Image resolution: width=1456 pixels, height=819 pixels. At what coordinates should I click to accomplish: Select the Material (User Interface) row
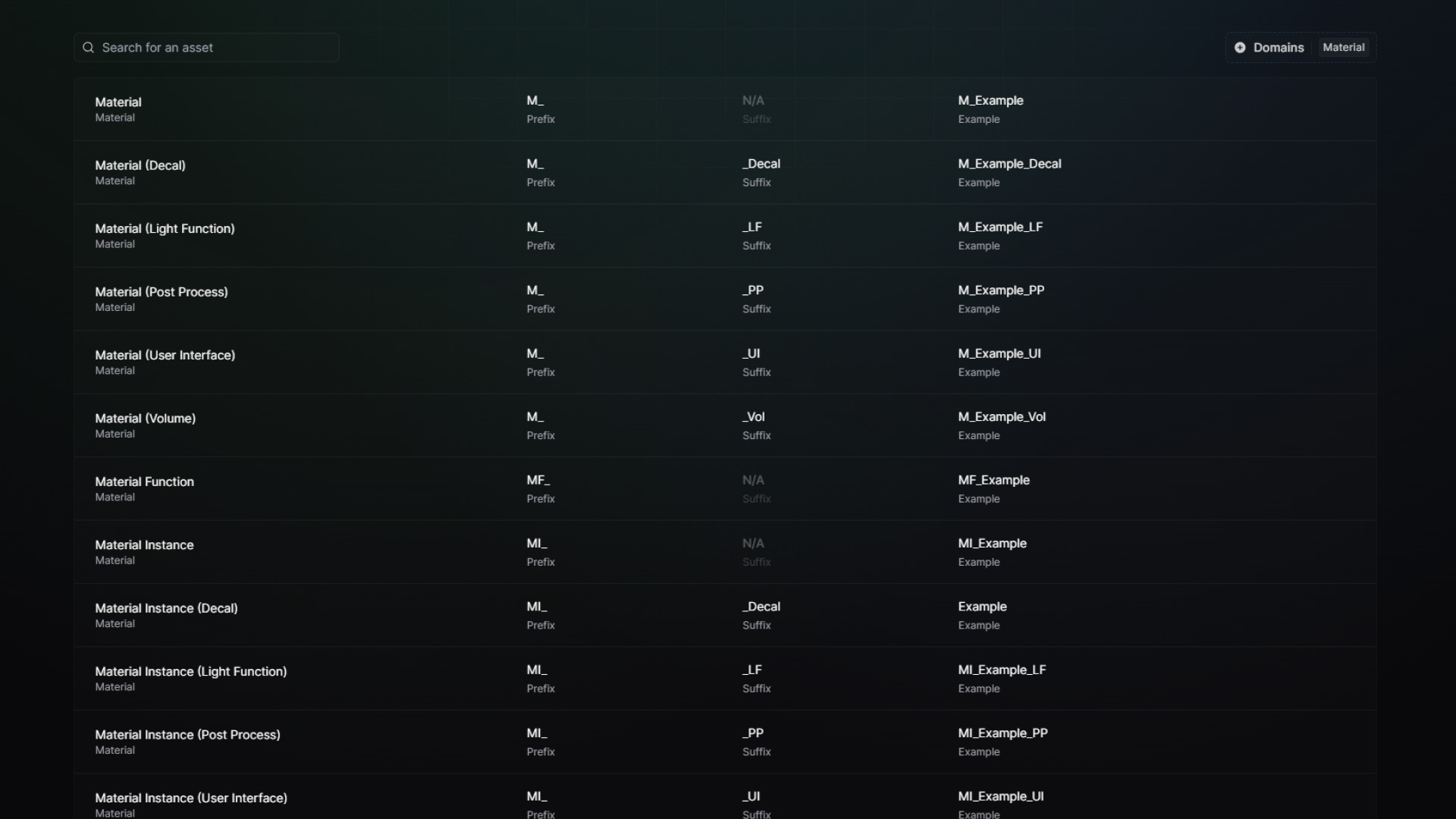303,360
